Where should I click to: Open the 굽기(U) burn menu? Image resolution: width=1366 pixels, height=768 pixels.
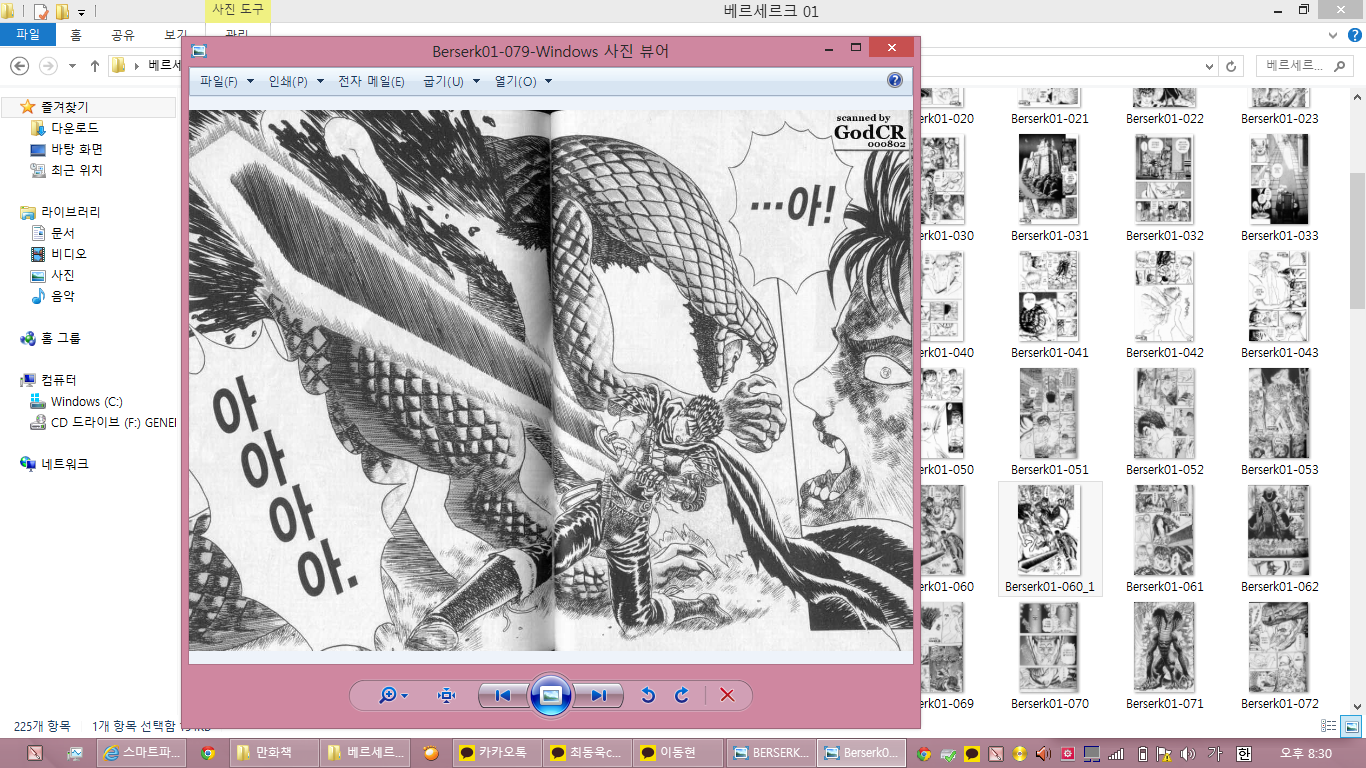click(451, 82)
